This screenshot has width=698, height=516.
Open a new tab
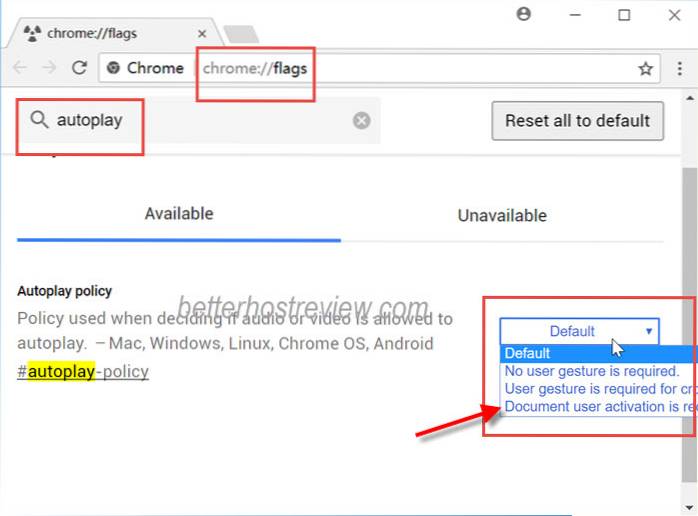pos(240,35)
